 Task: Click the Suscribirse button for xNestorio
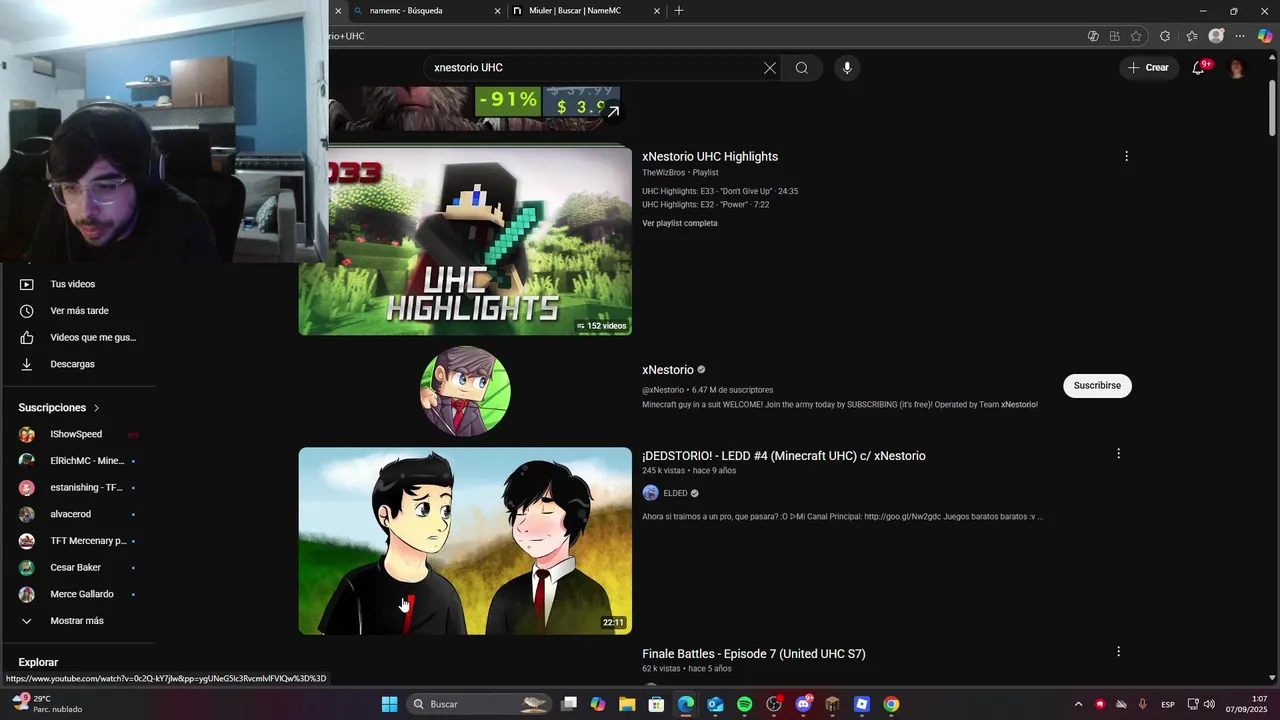point(1097,385)
